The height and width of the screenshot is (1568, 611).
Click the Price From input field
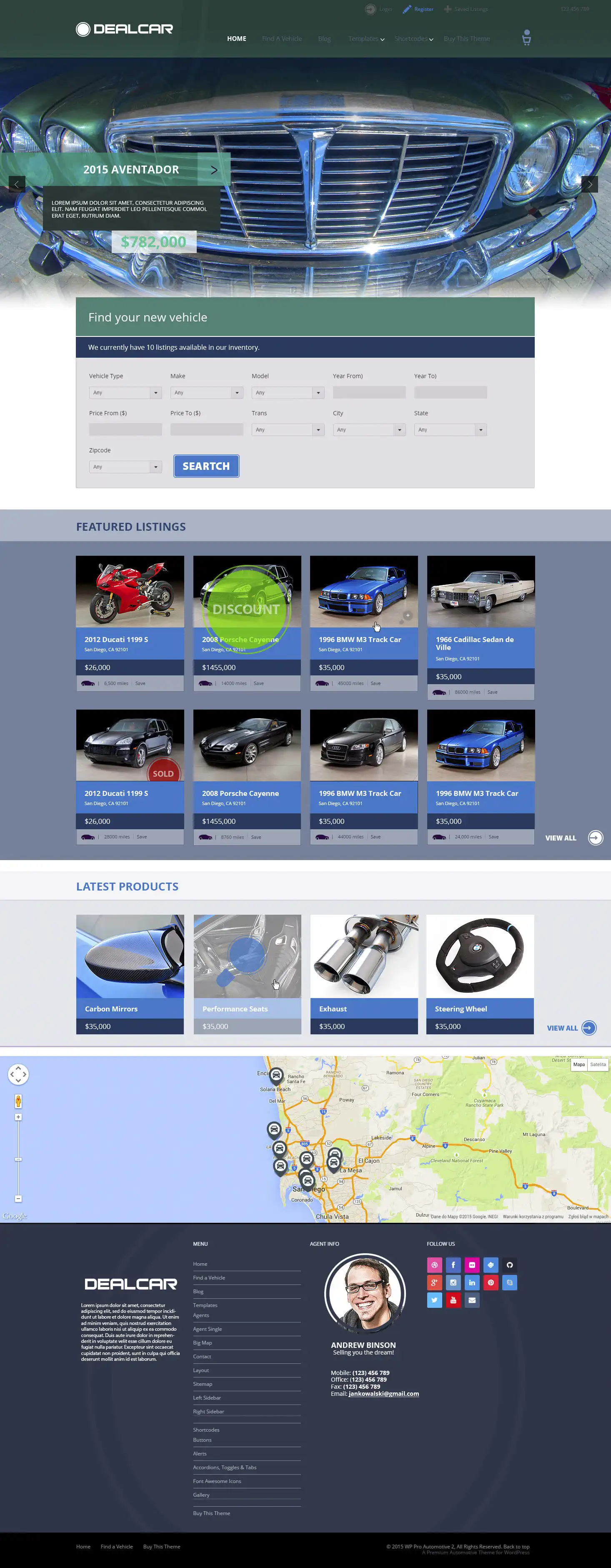[x=125, y=430]
